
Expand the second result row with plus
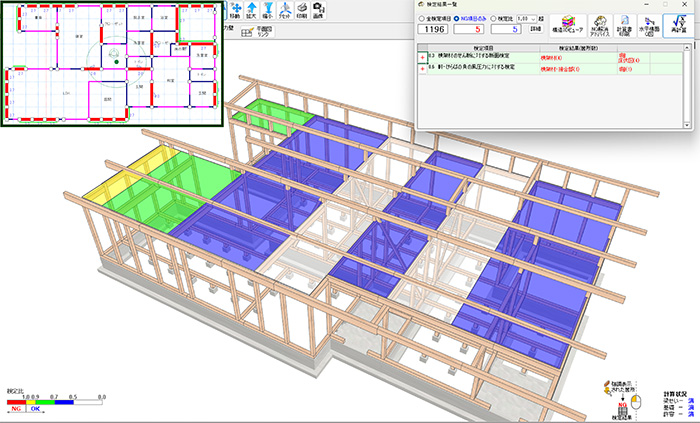click(421, 69)
